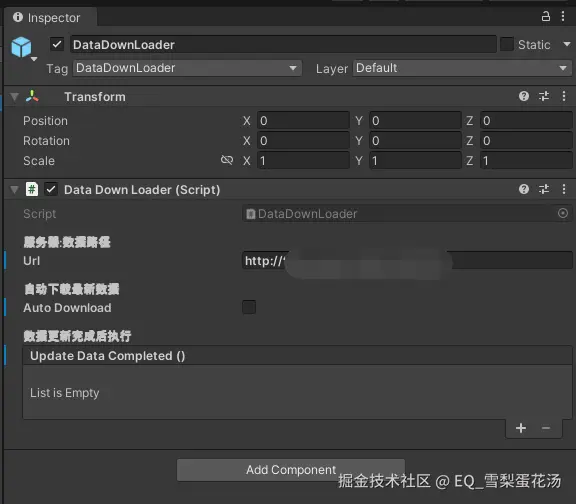Remove an entry from Update Data Completed

pos(546,428)
